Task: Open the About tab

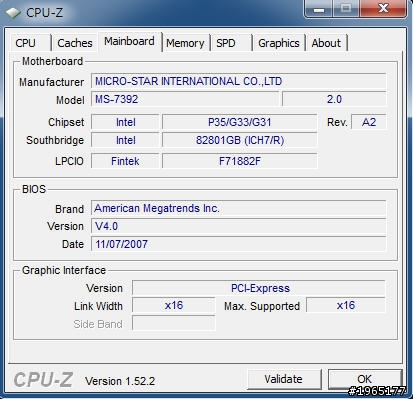Action: pos(326,43)
